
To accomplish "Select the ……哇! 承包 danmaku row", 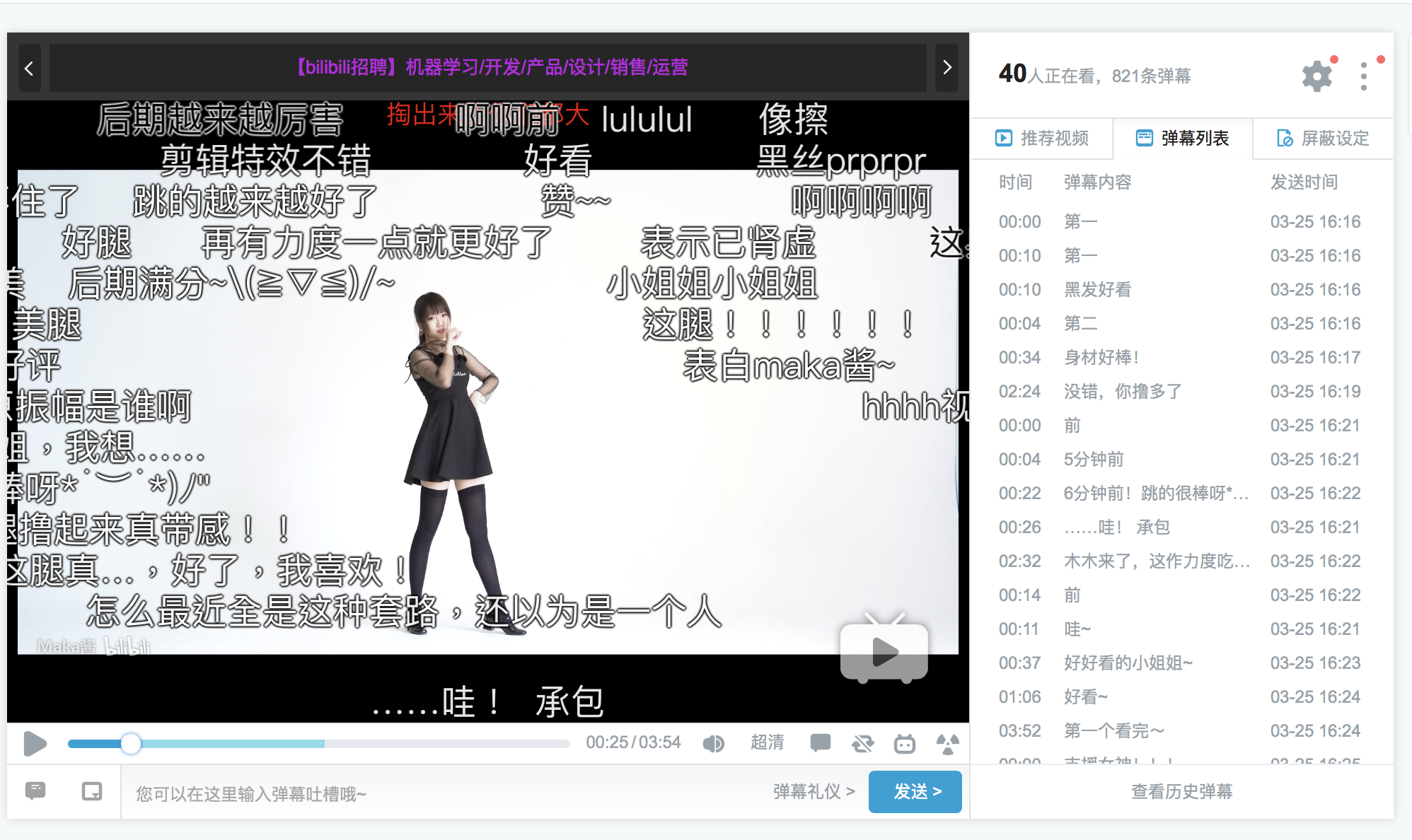I will (1181, 527).
